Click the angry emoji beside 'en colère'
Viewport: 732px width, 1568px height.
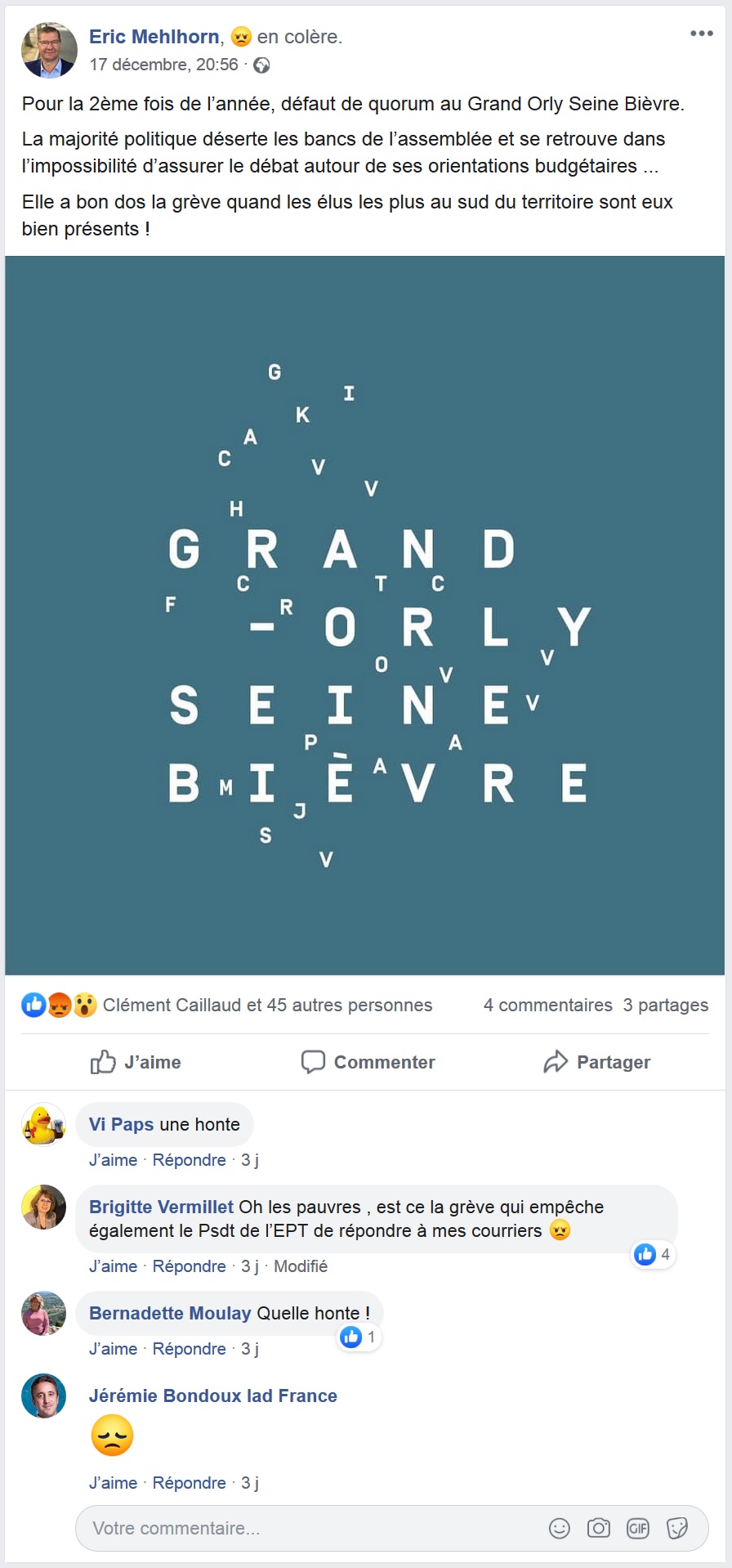click(x=239, y=36)
